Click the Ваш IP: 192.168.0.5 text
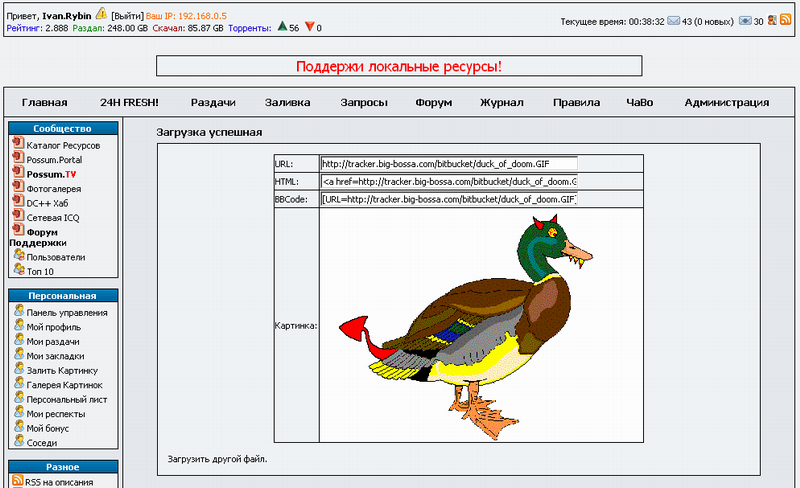Screen dimensions: 800x488 point(186,16)
